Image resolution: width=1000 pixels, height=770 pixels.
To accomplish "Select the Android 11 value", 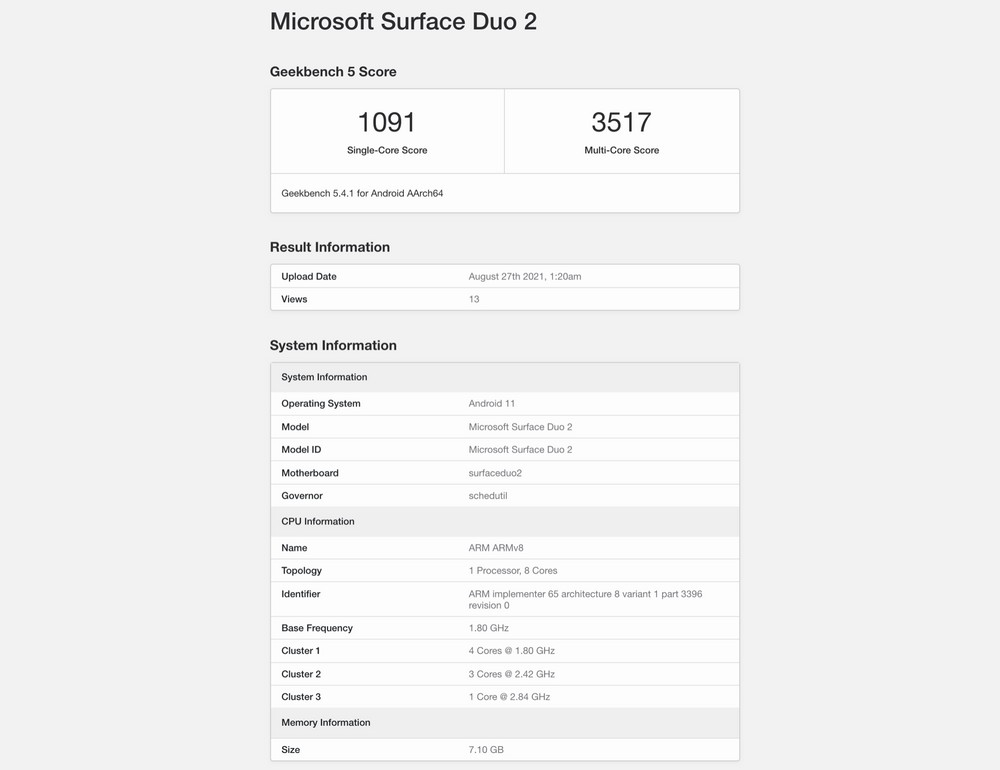I will (x=492, y=403).
